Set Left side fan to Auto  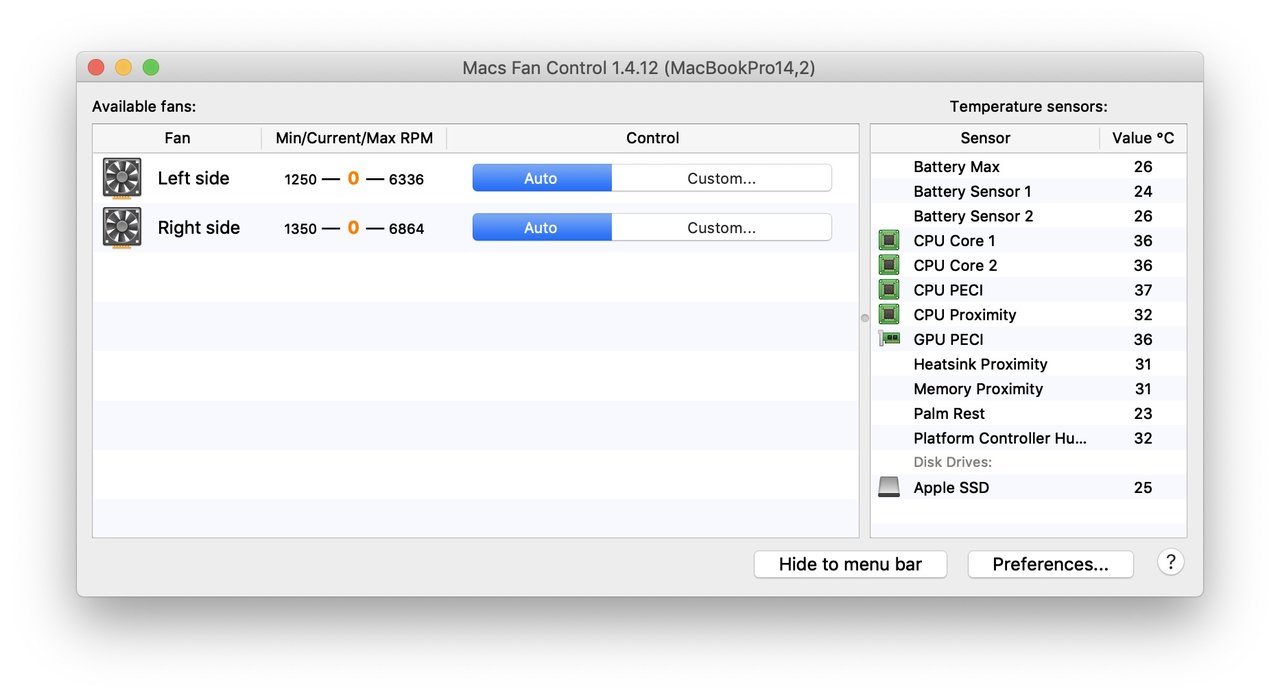click(541, 178)
